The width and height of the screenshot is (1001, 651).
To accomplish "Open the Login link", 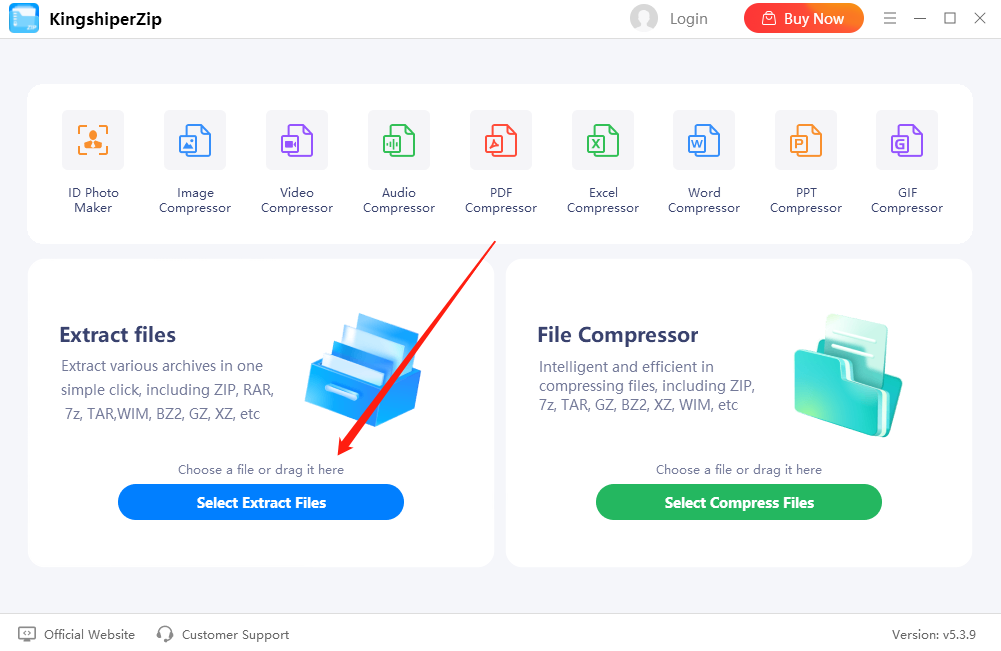I will tap(688, 18).
